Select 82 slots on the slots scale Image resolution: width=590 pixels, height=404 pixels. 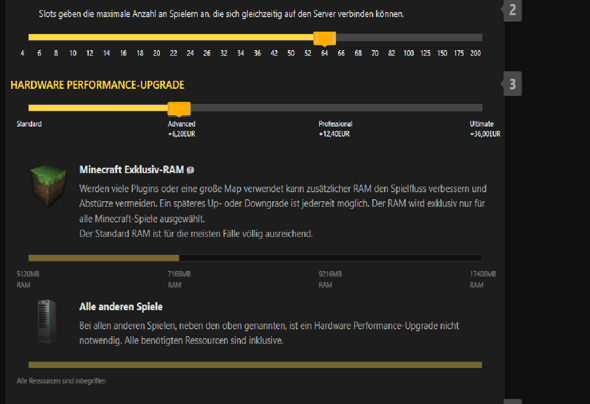coord(392,53)
